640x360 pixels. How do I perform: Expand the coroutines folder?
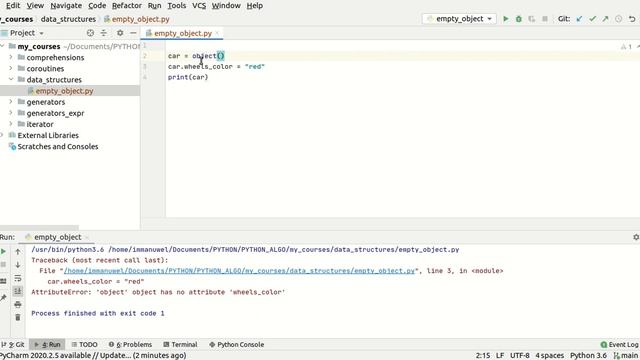tap(11, 68)
